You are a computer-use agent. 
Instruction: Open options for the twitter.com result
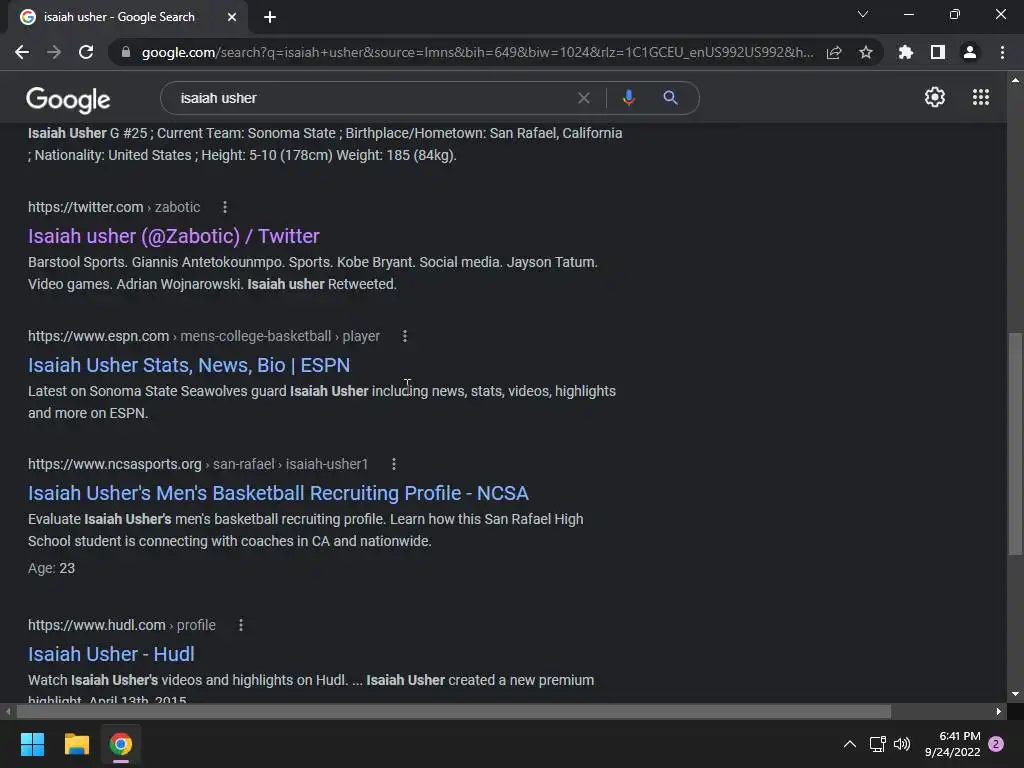[x=225, y=207]
